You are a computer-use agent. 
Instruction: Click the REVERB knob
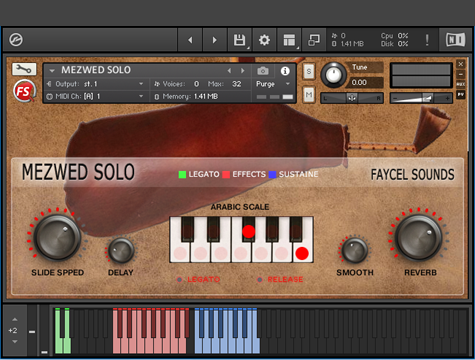419,238
